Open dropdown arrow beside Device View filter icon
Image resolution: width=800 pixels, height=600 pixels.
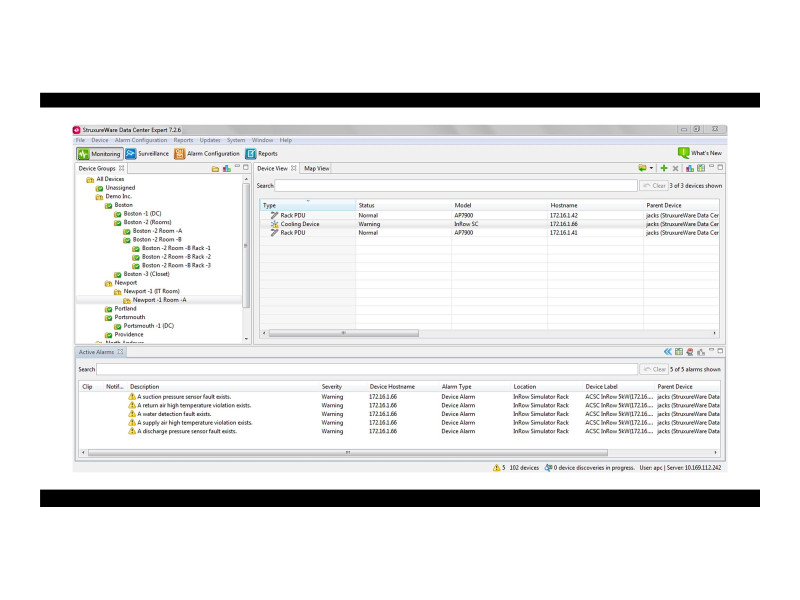pos(652,168)
